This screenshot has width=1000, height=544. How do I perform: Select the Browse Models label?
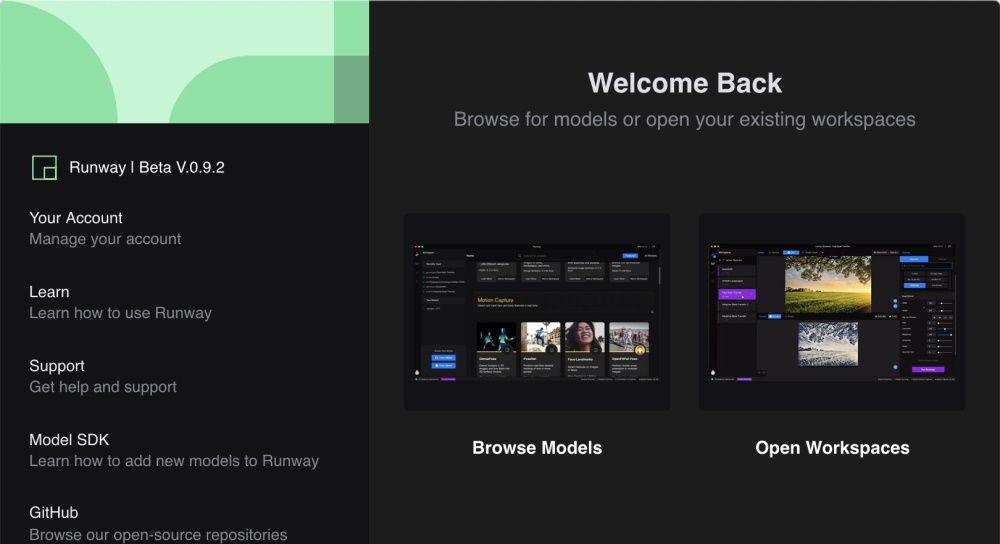tap(537, 448)
